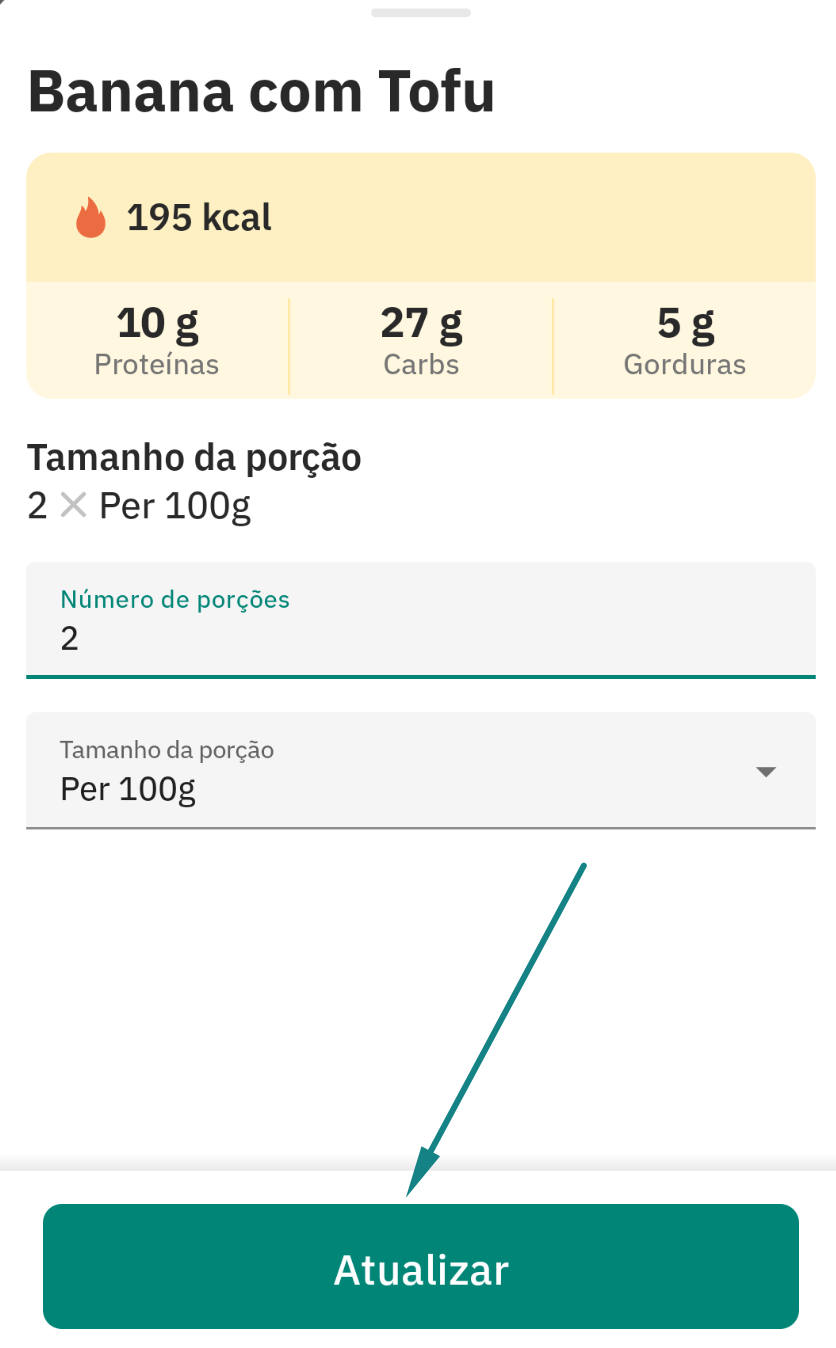Click the Banana com Tofu title
The height and width of the screenshot is (1348, 836).
(261, 91)
